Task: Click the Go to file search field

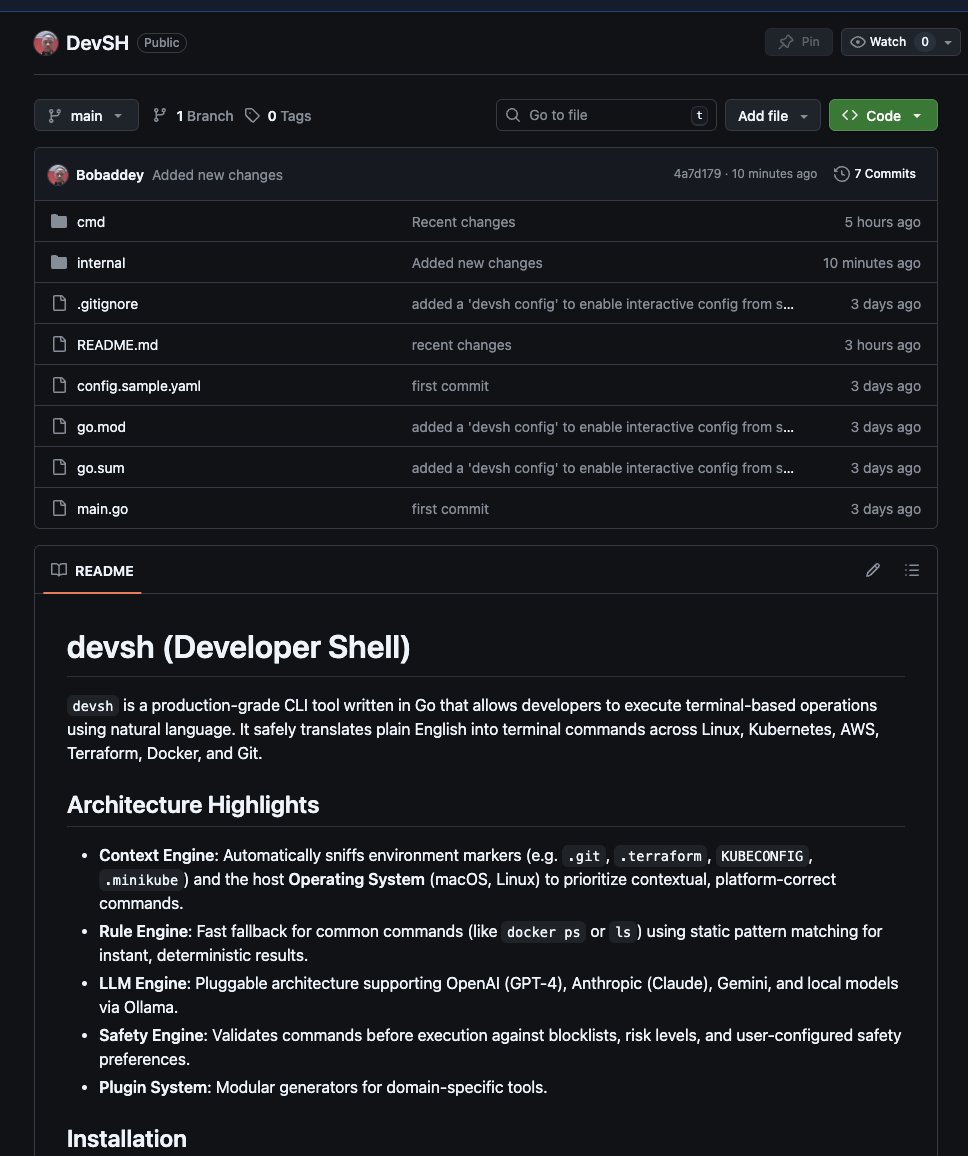Action: [606, 115]
